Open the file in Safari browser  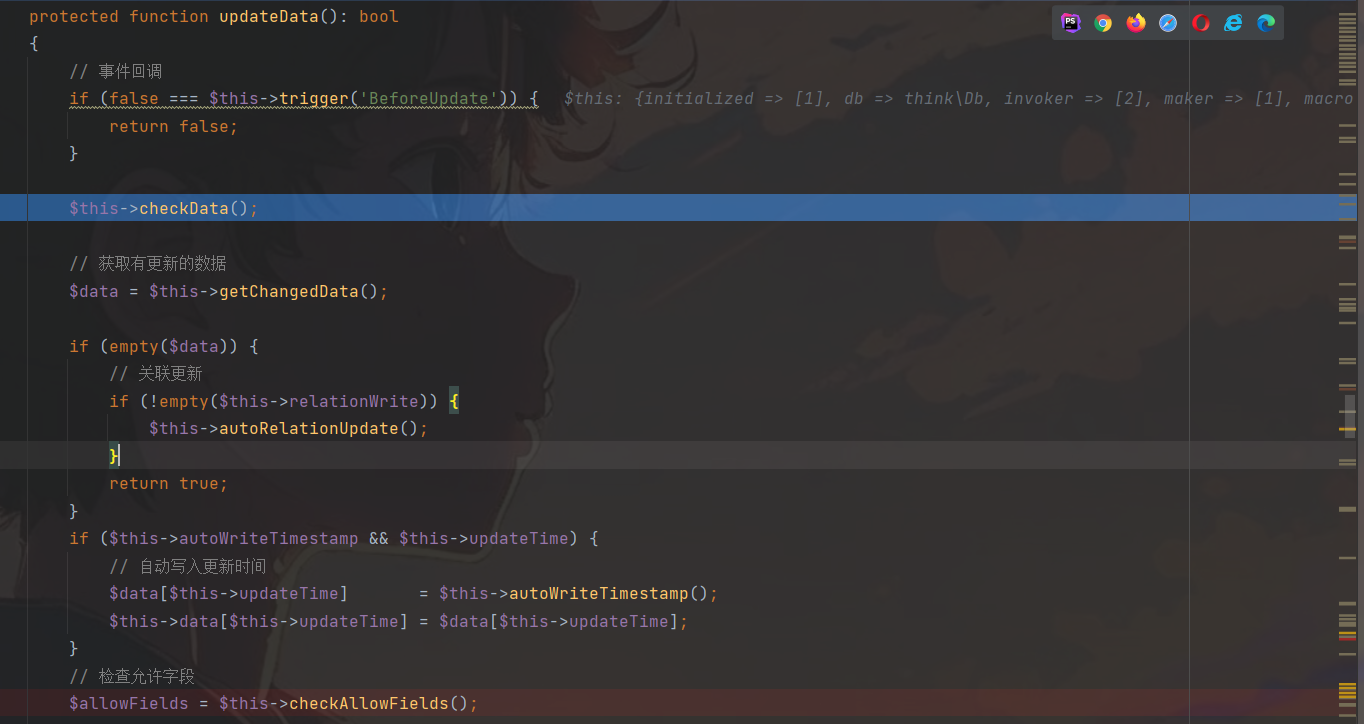(1168, 23)
